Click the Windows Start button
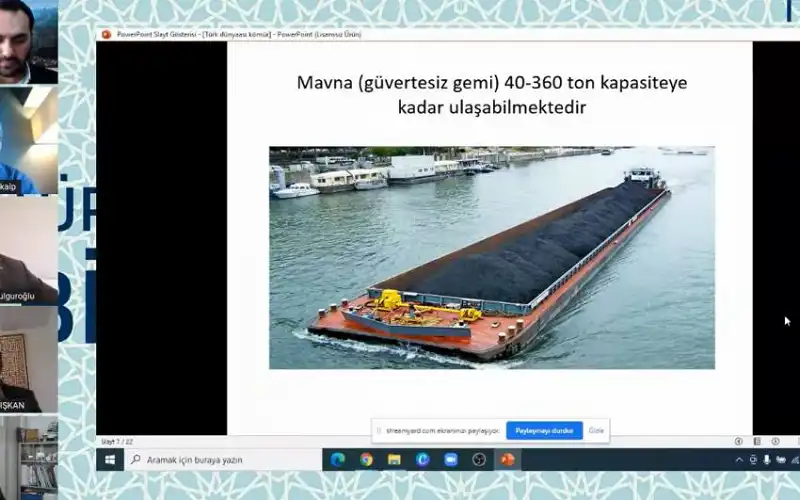Image resolution: width=800 pixels, height=500 pixels. 110,459
